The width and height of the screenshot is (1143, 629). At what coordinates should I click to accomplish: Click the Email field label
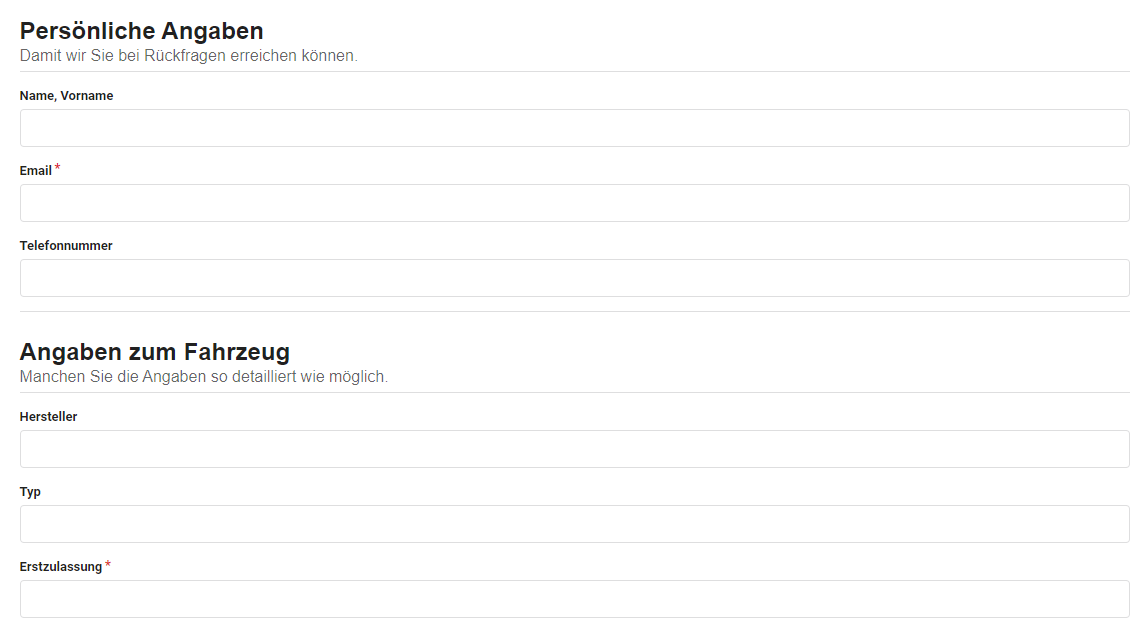point(36,171)
